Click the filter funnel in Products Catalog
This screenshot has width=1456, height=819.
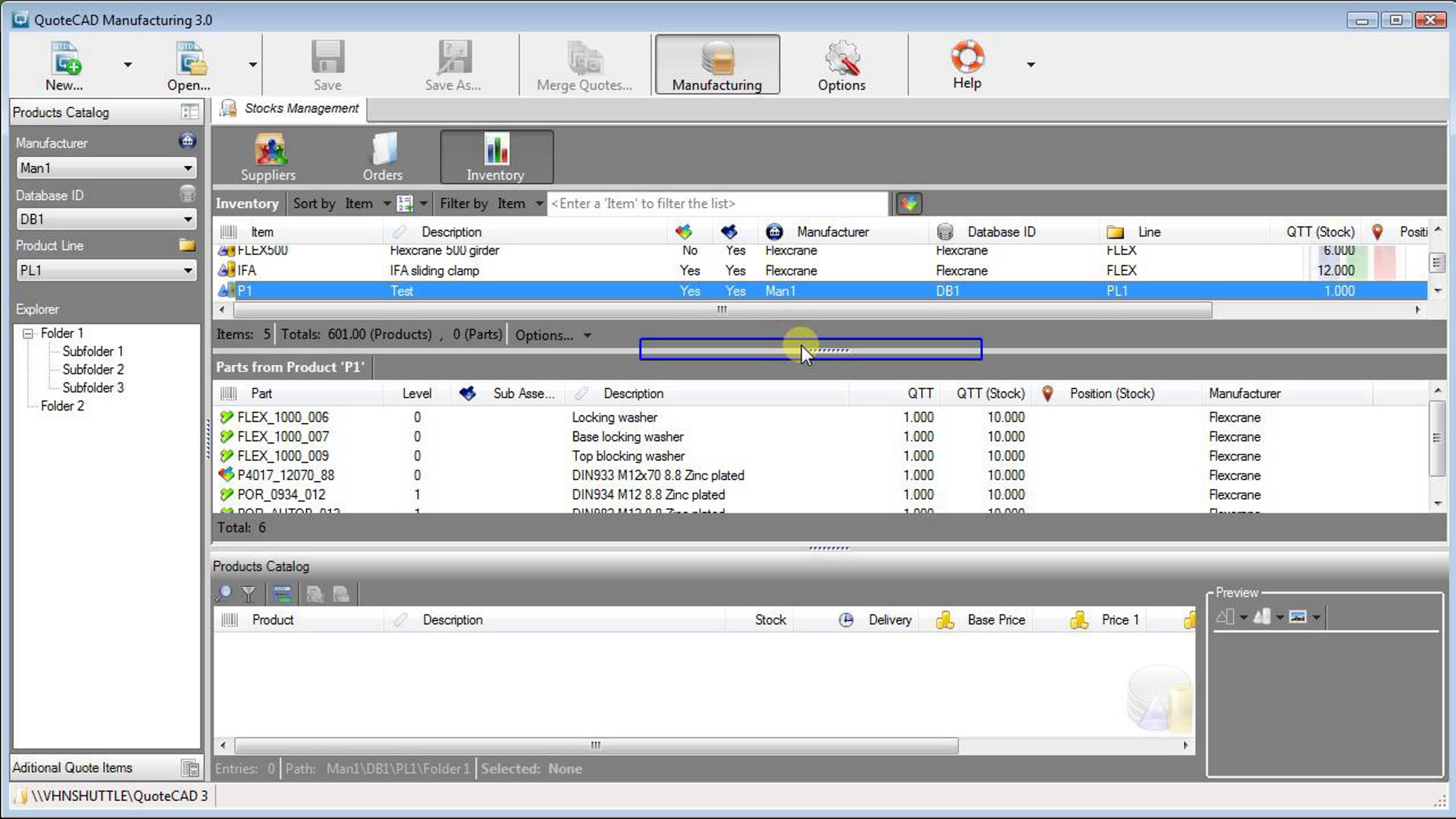(248, 593)
